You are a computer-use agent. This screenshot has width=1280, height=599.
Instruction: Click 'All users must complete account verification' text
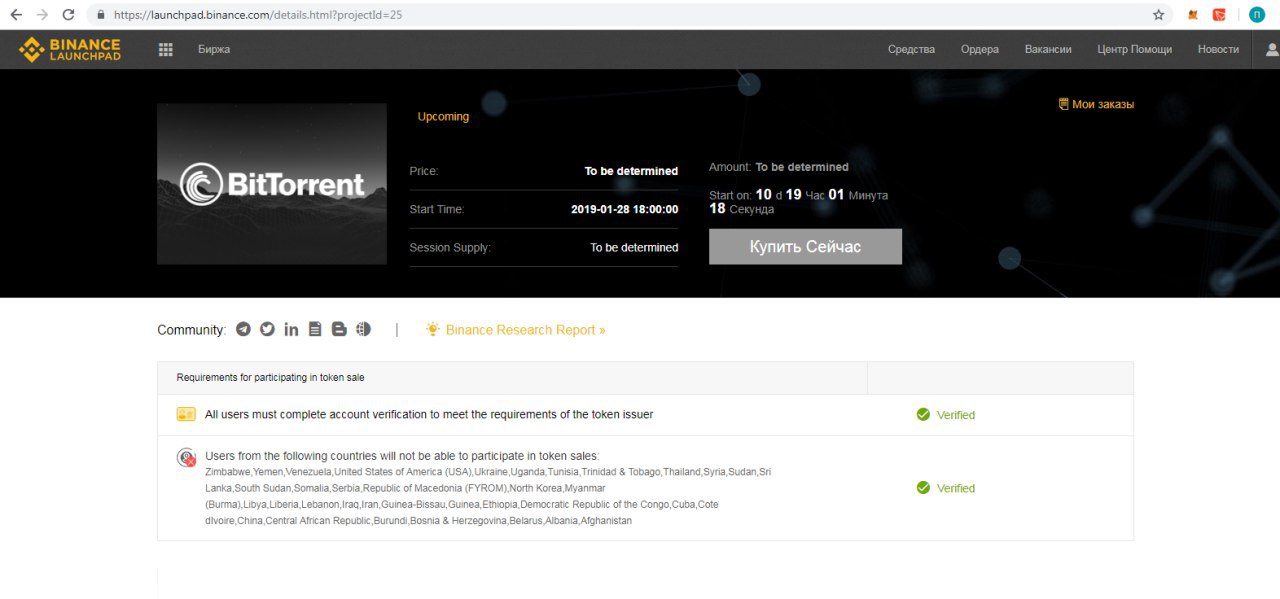click(429, 414)
